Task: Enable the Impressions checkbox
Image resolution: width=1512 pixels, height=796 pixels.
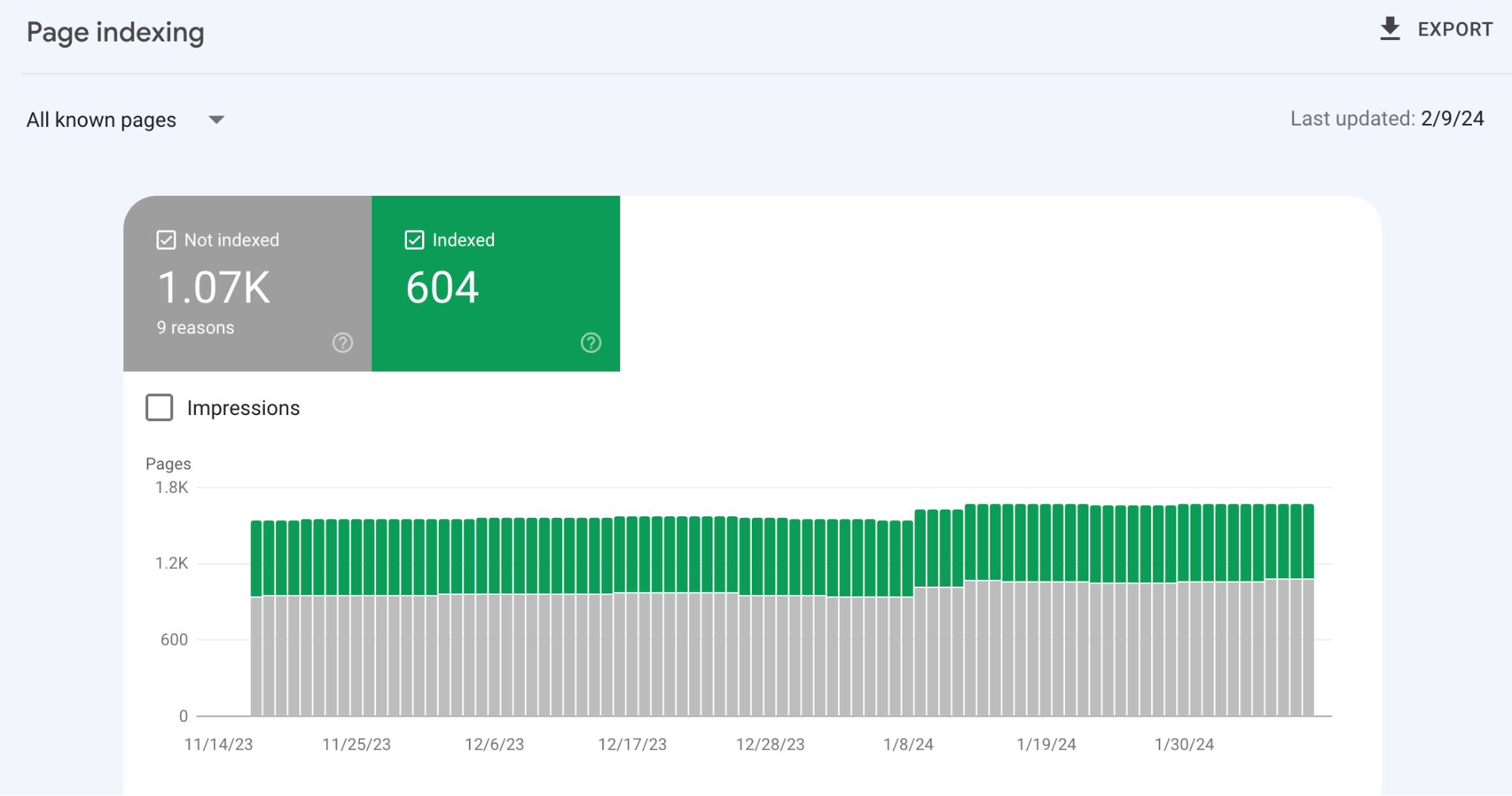Action: point(159,407)
